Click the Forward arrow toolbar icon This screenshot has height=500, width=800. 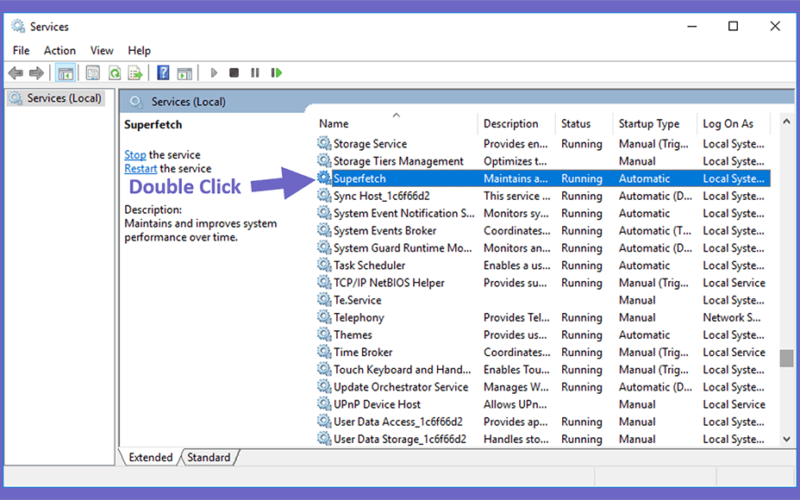36,73
